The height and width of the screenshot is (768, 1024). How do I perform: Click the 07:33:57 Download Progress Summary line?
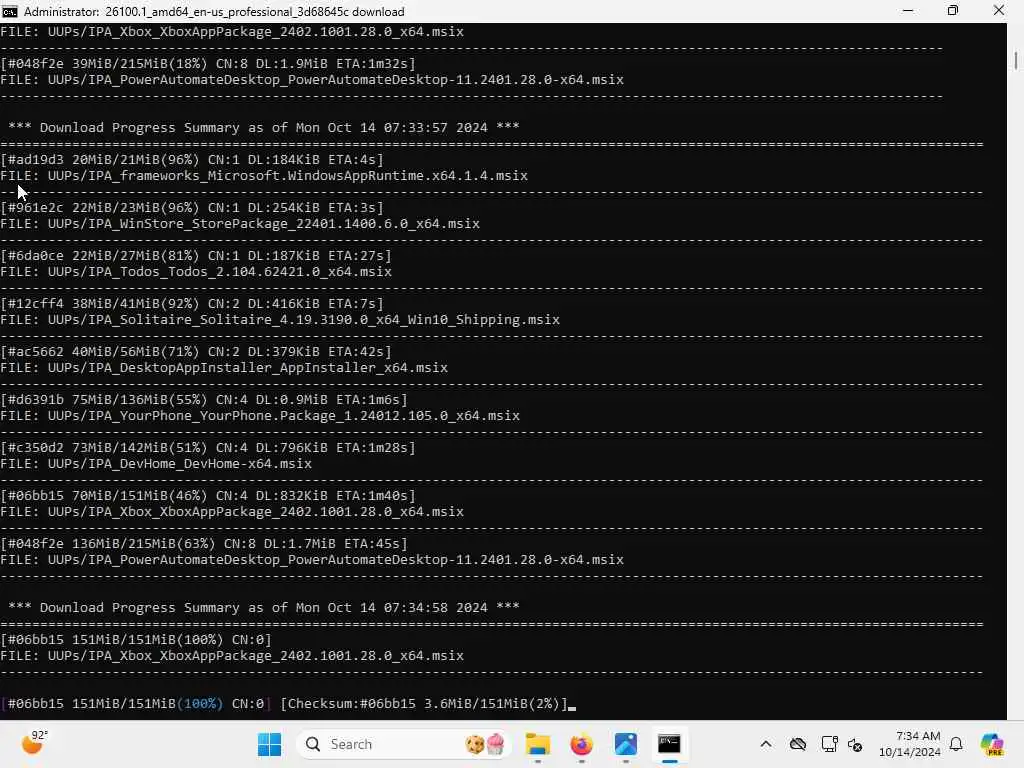(264, 127)
